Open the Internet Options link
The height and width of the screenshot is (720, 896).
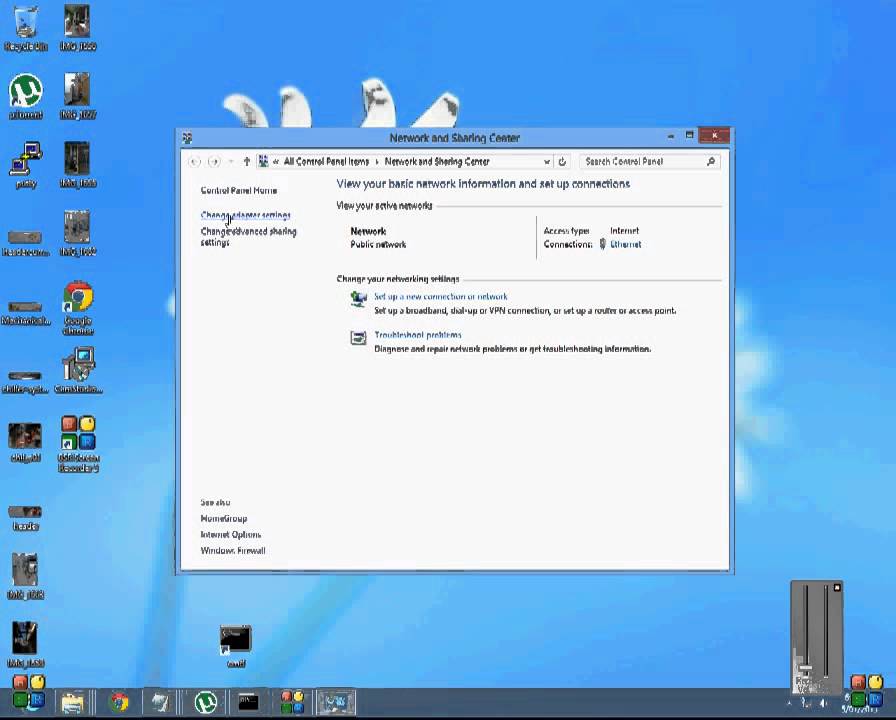coord(230,534)
